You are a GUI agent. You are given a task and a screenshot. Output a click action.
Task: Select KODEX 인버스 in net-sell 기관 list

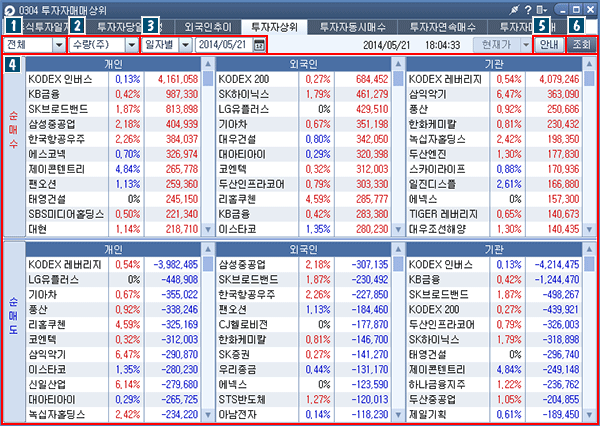coord(494,264)
